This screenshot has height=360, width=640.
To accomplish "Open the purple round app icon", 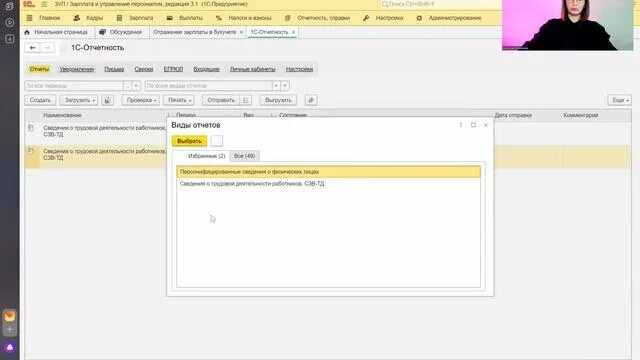I will 9,347.
